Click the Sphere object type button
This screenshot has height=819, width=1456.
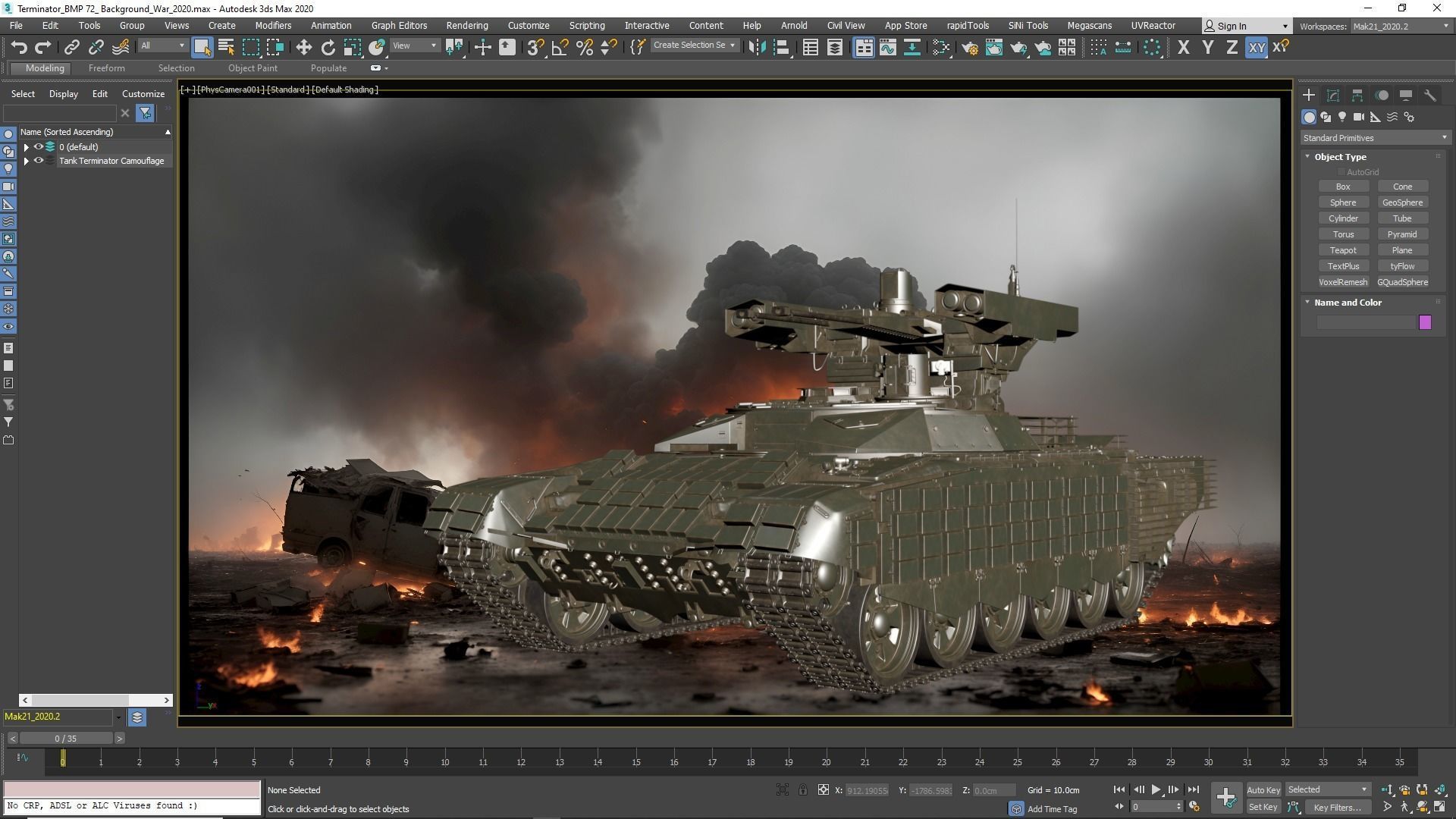[1343, 202]
